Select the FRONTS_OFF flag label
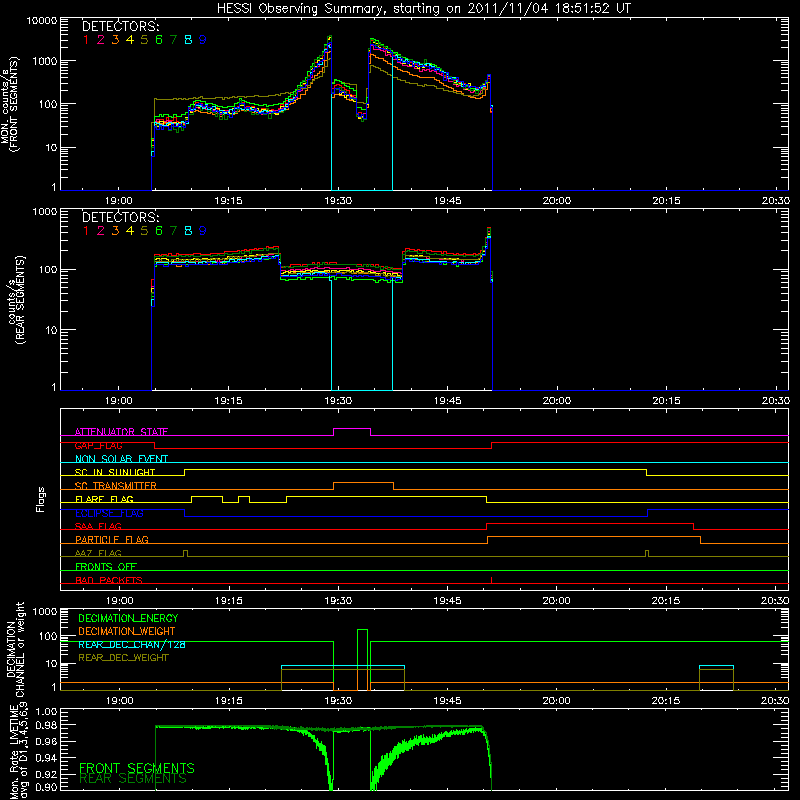Image resolution: width=800 pixels, height=800 pixels. pos(106,566)
